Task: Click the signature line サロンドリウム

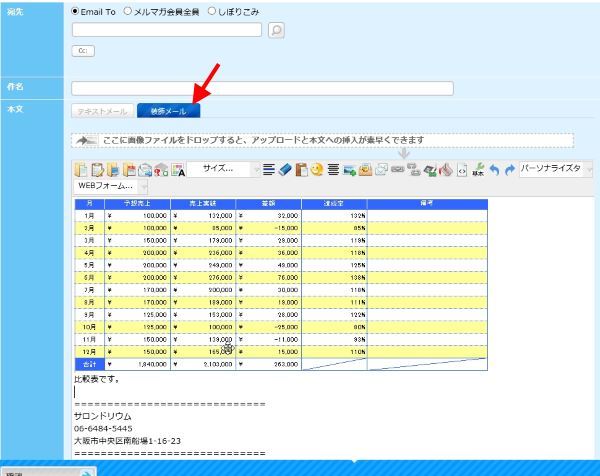Action: pos(103,416)
